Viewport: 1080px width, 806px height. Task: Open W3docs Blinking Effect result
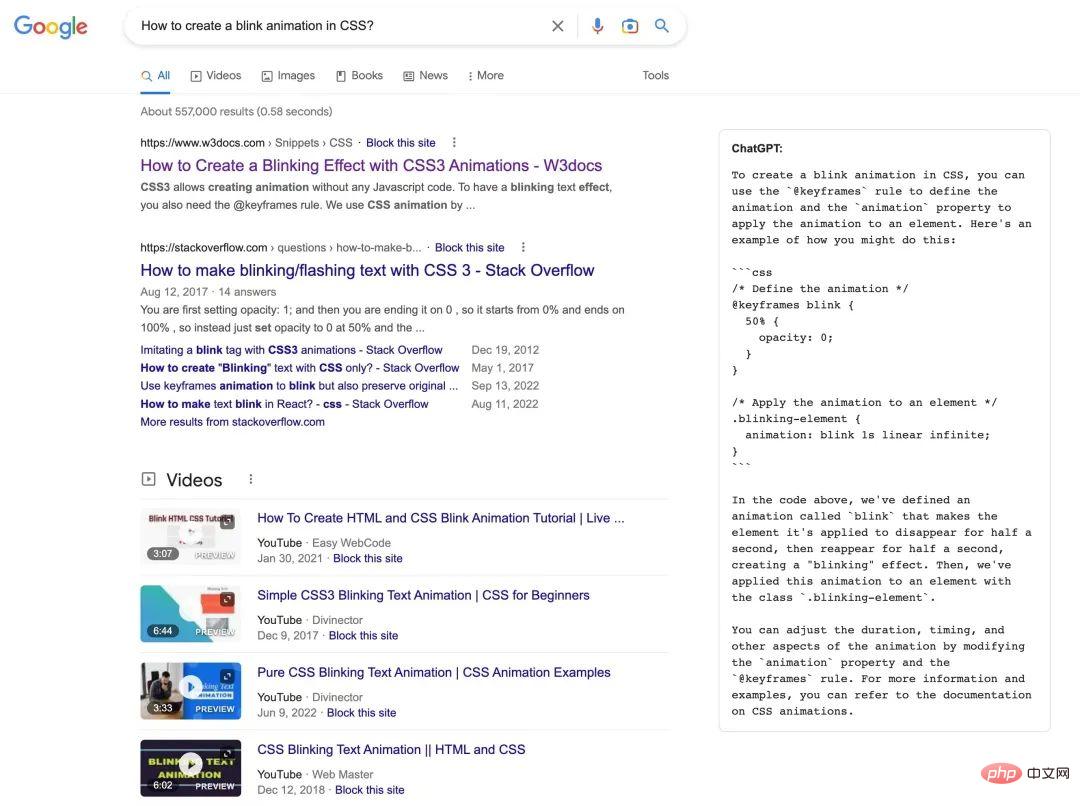coord(371,165)
